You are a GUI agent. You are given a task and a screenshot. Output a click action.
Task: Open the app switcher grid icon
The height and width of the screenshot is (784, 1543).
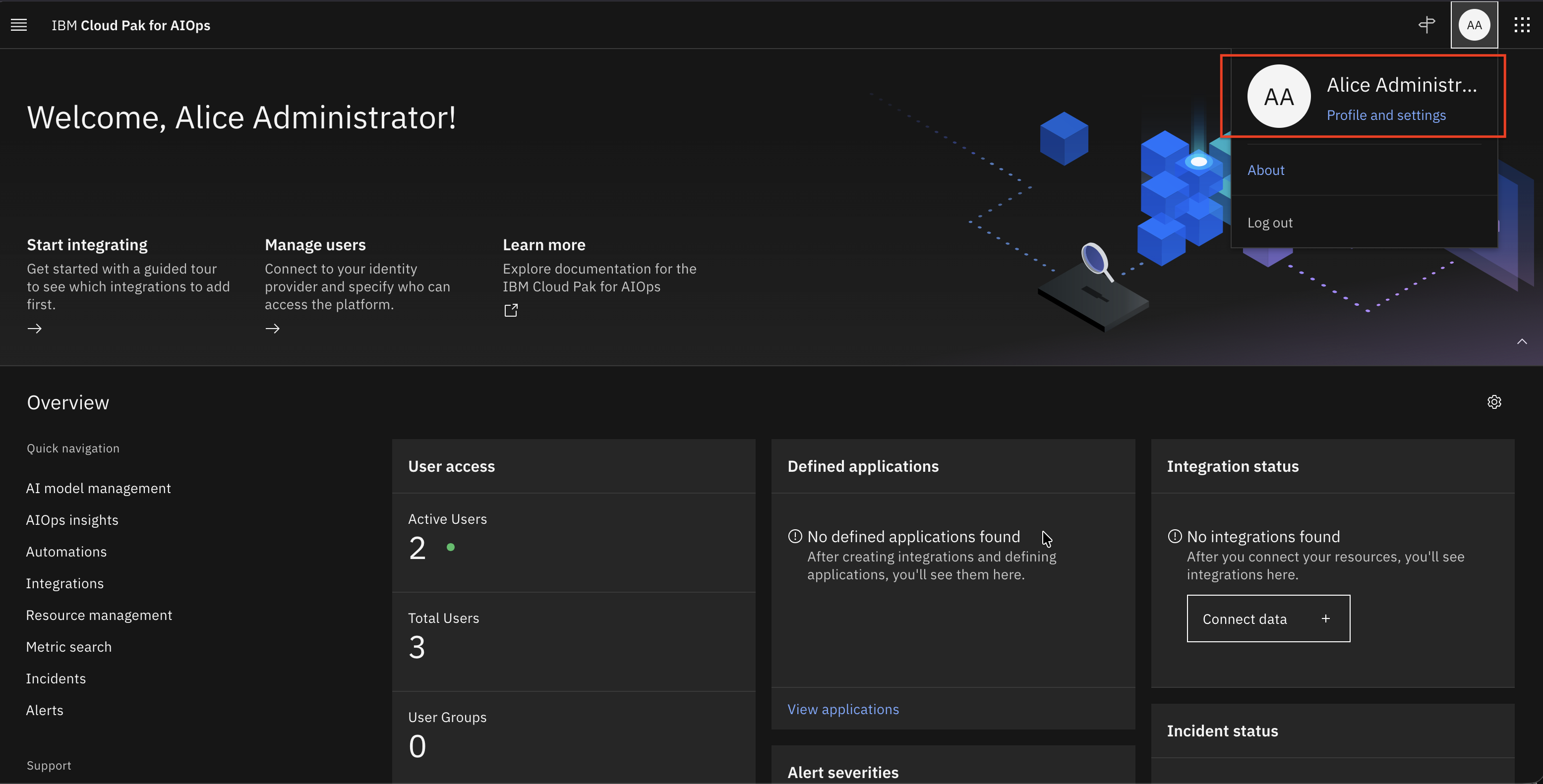click(x=1522, y=25)
